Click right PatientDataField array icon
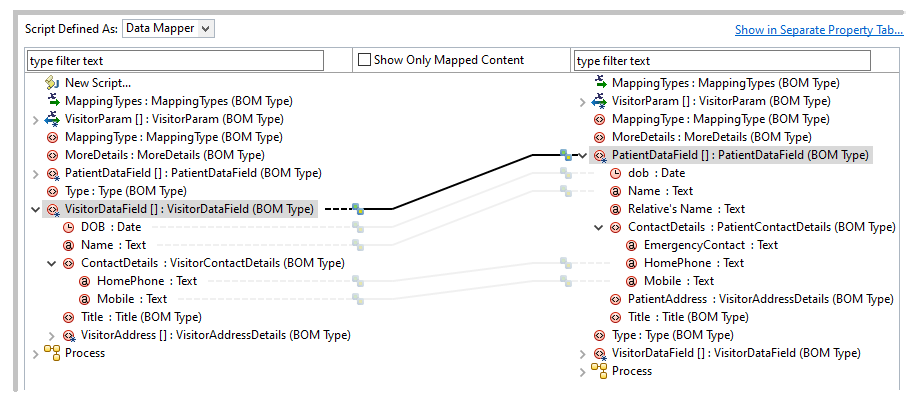The width and height of the screenshot is (907, 393). [600, 155]
